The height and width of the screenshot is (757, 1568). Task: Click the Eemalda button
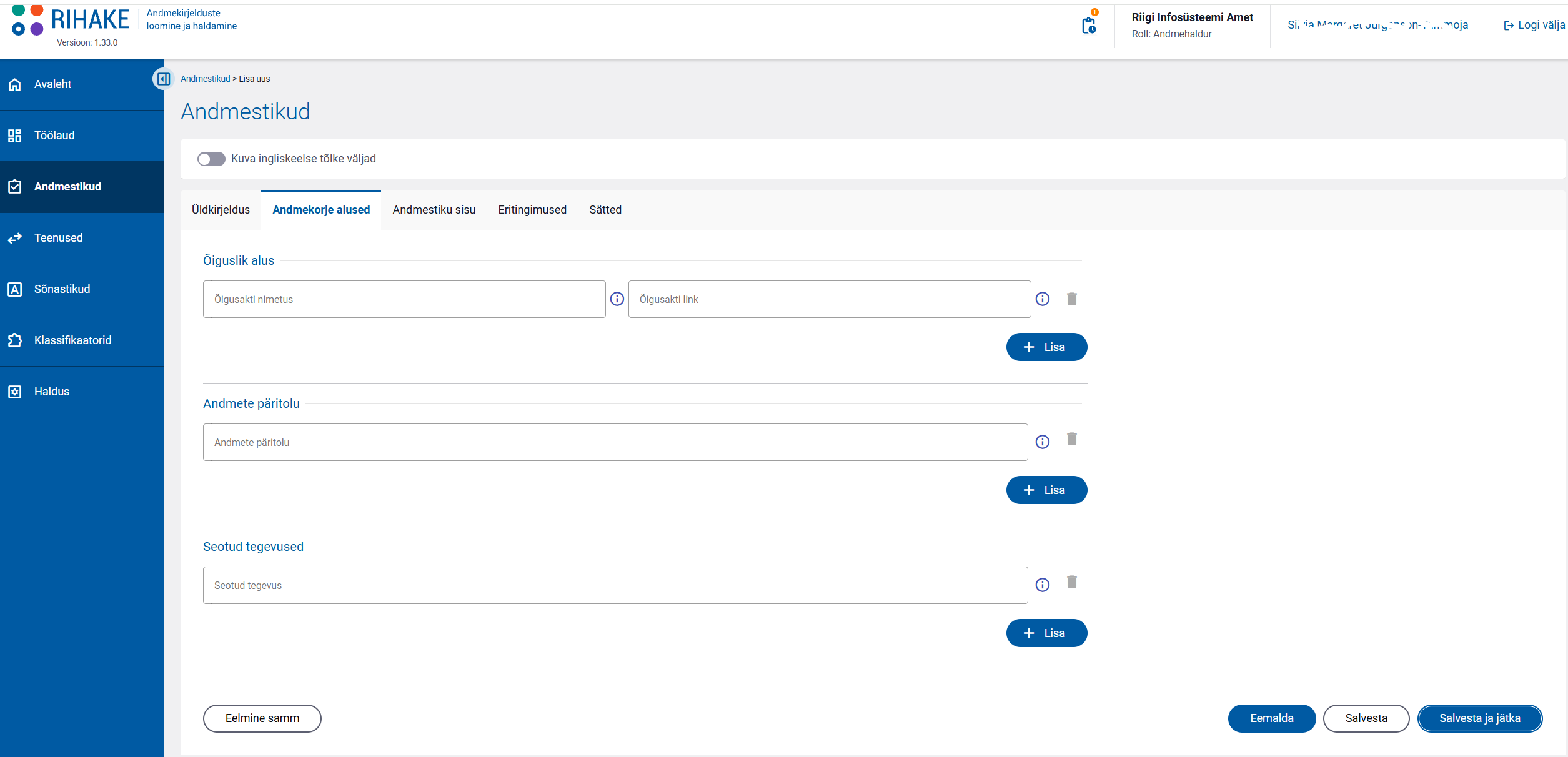pyautogui.click(x=1272, y=718)
